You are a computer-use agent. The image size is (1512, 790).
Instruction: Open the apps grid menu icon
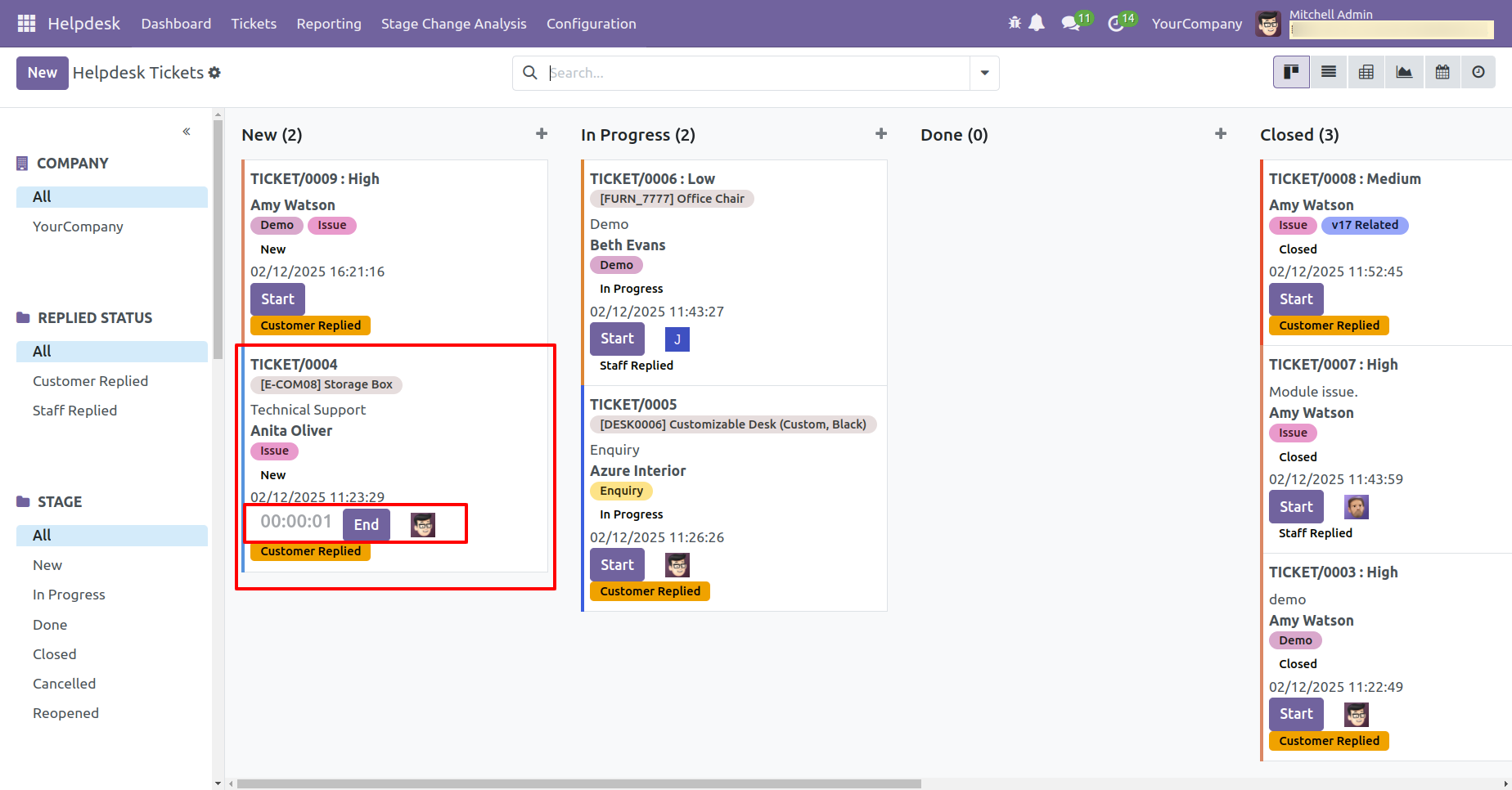(x=26, y=24)
